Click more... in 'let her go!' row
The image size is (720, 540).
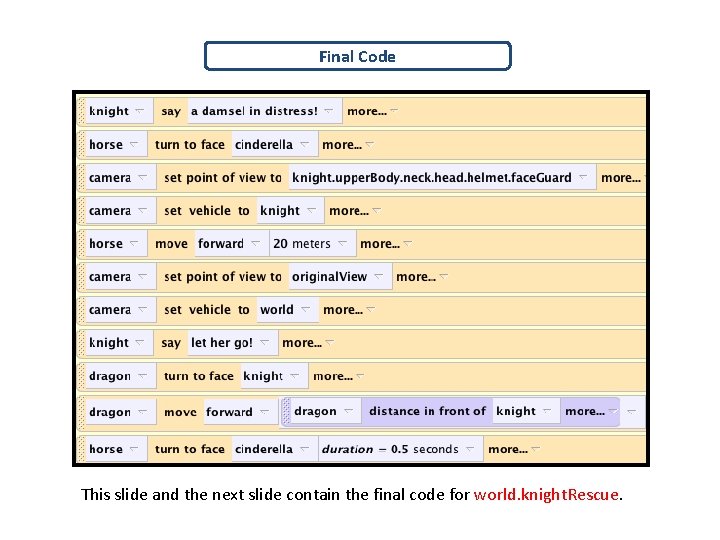pos(308,343)
